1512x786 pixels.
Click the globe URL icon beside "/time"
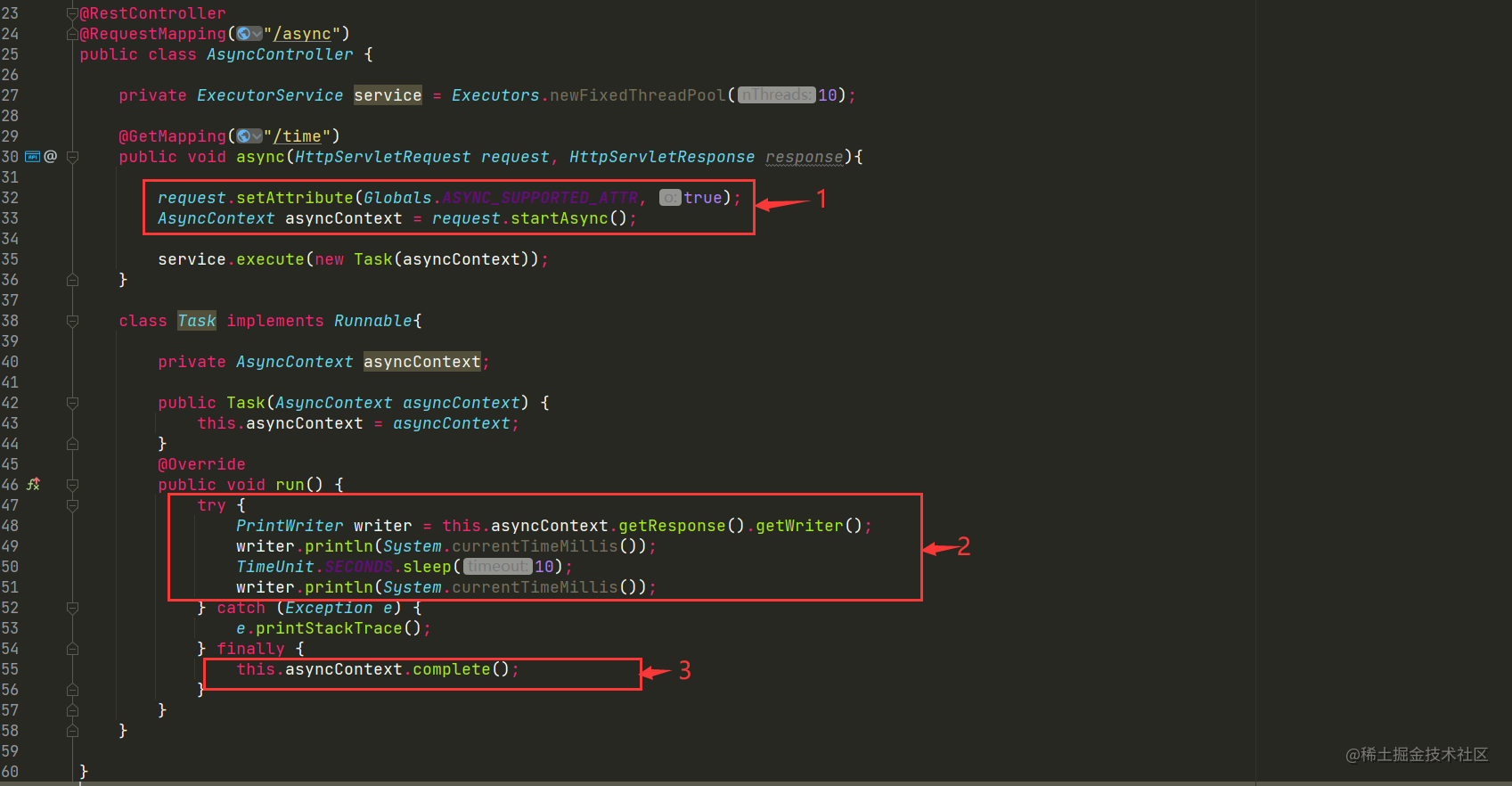[243, 136]
